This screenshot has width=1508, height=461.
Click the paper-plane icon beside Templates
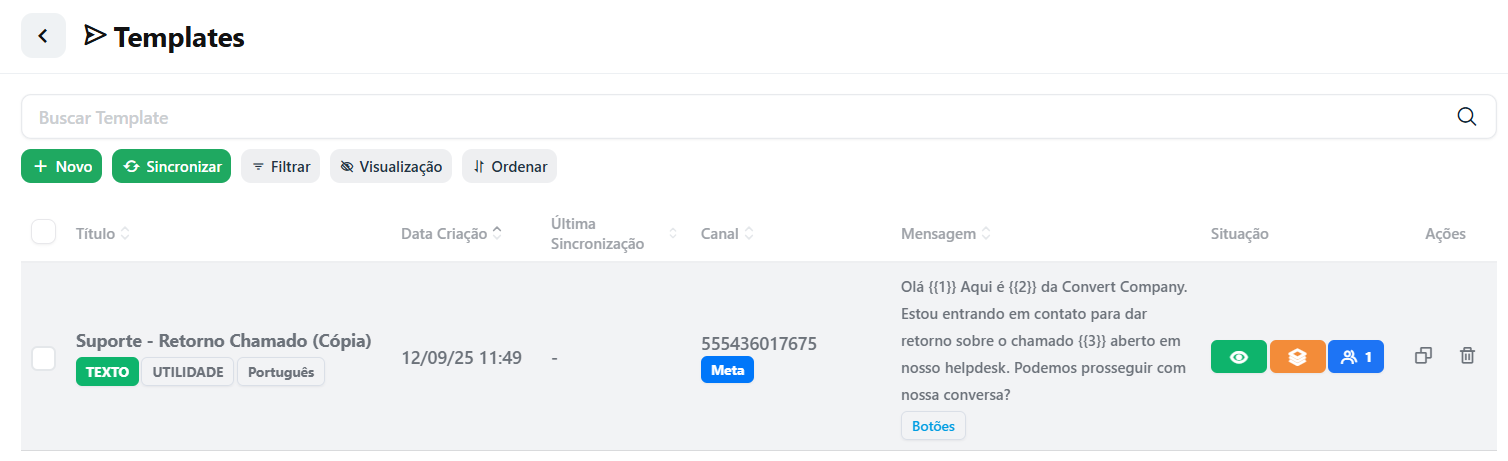tap(95, 36)
